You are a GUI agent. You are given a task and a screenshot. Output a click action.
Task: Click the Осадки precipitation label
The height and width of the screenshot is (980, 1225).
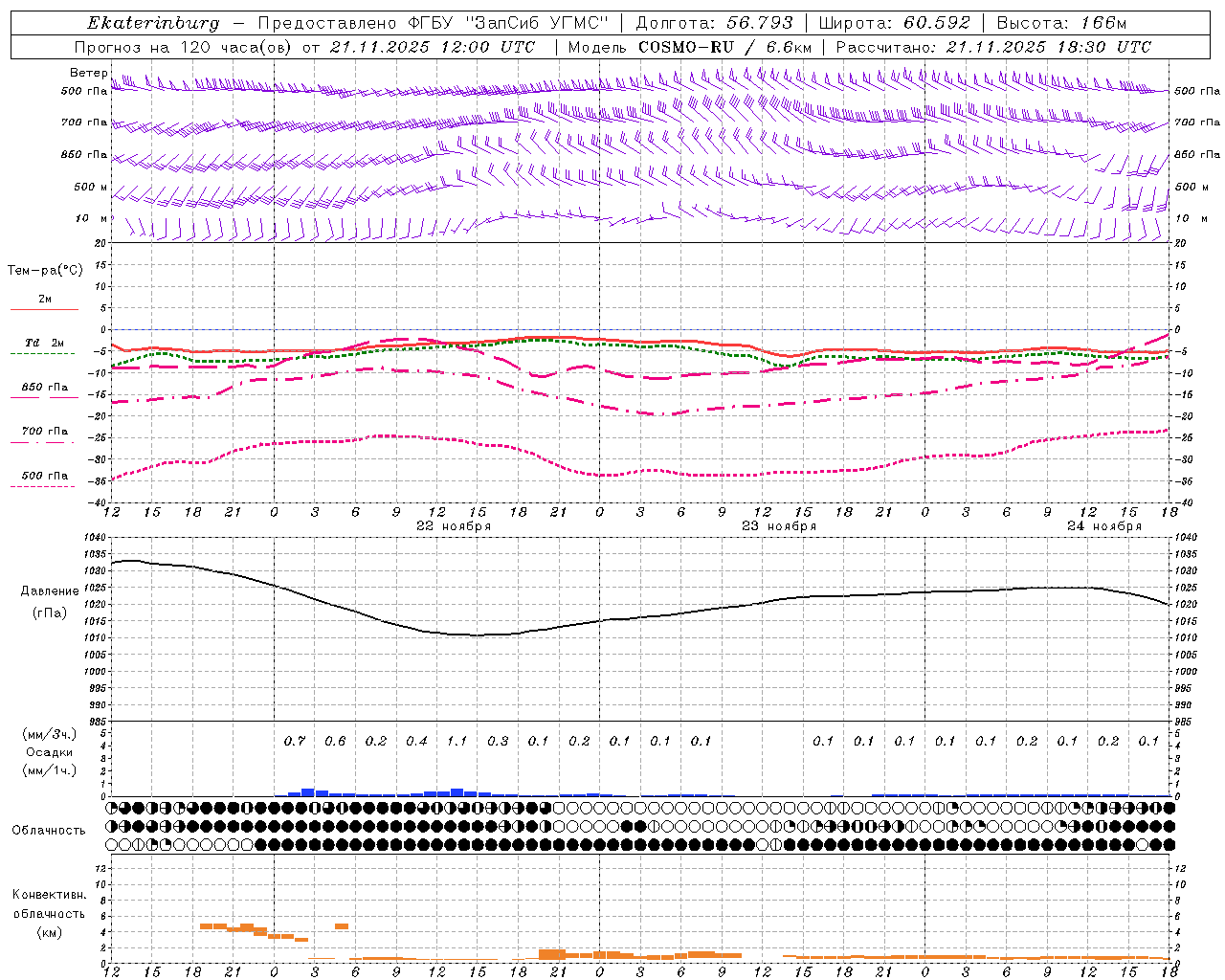click(48, 752)
